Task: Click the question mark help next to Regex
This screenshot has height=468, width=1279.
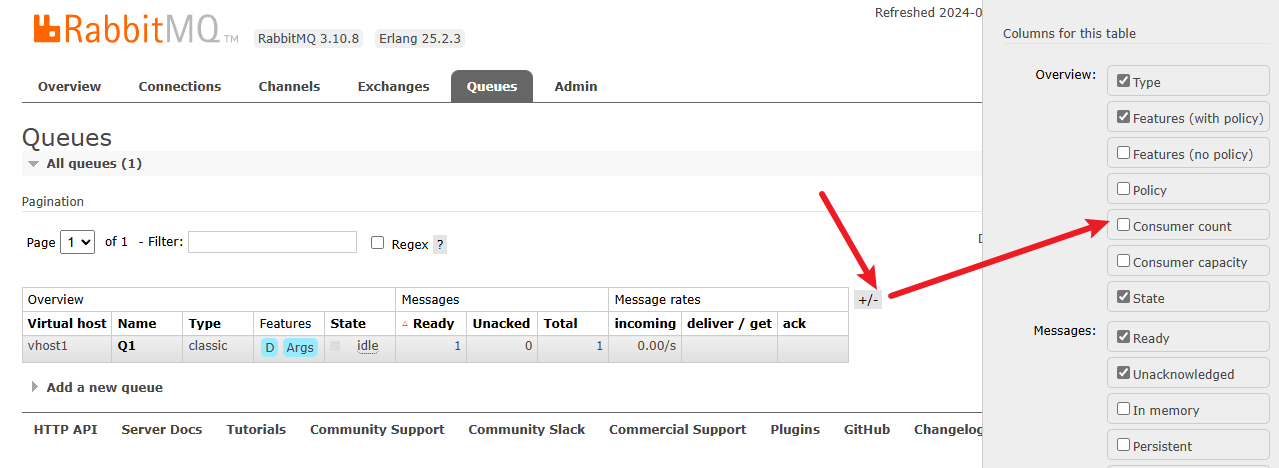Action: (x=440, y=244)
